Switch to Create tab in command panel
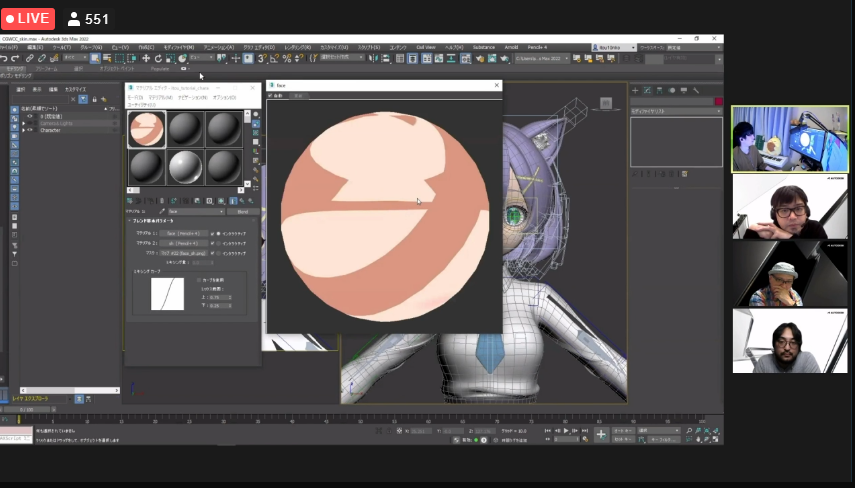Viewport: 855px width, 488px height. click(635, 91)
